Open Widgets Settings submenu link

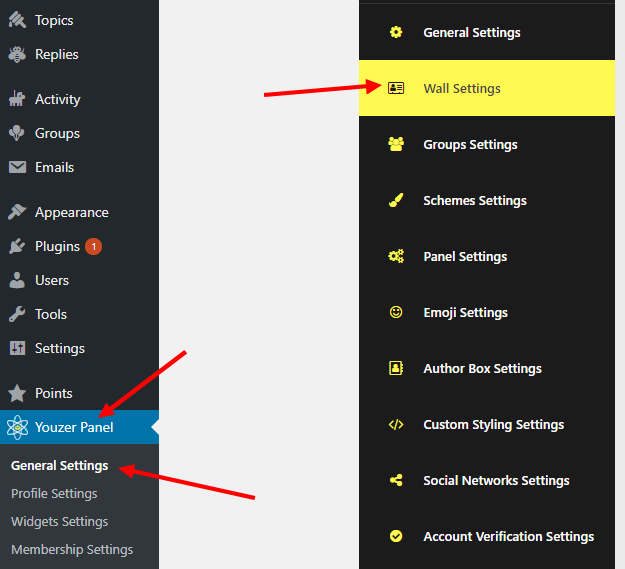[60, 522]
